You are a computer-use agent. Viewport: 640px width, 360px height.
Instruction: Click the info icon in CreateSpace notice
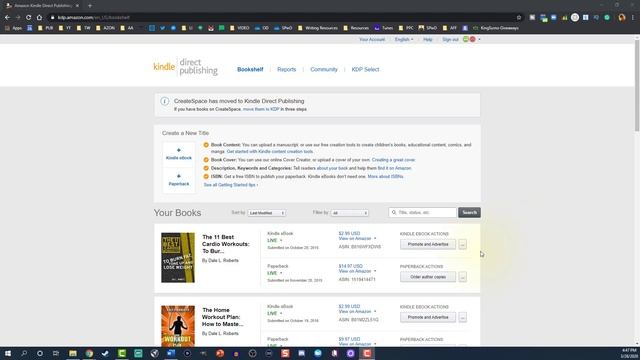coord(164,101)
